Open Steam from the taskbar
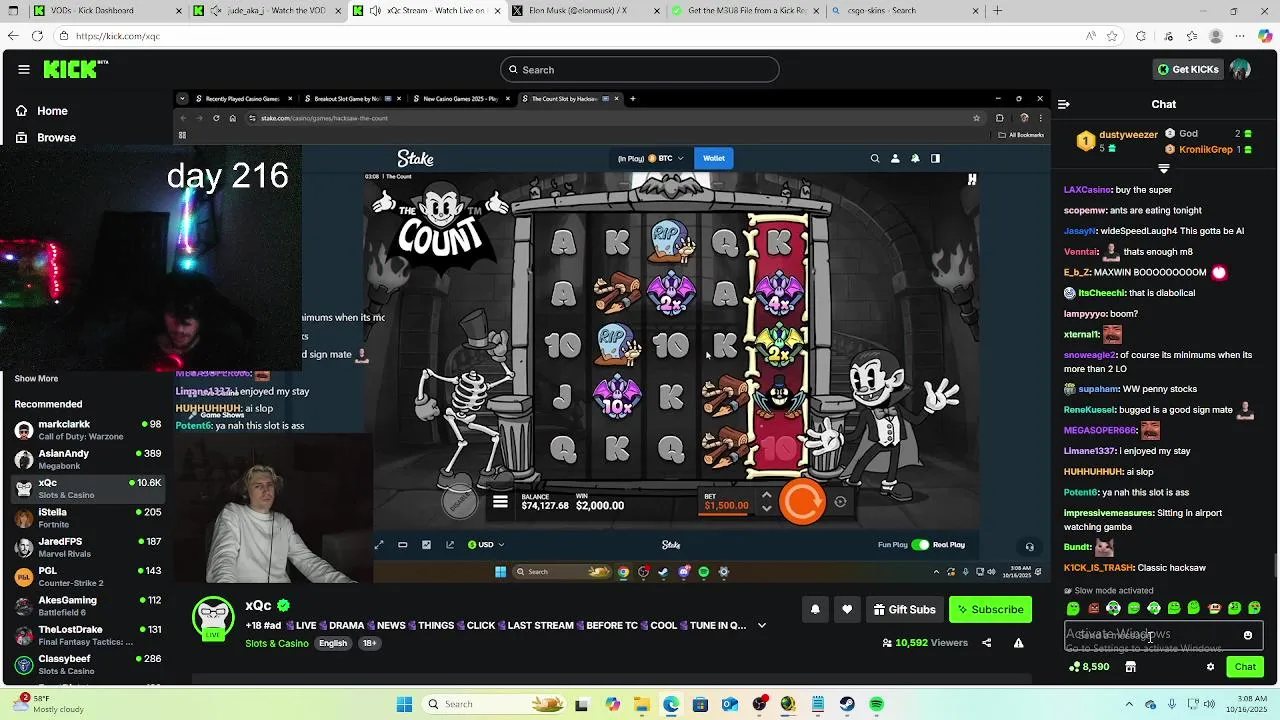The height and width of the screenshot is (720, 1280). pos(847,704)
